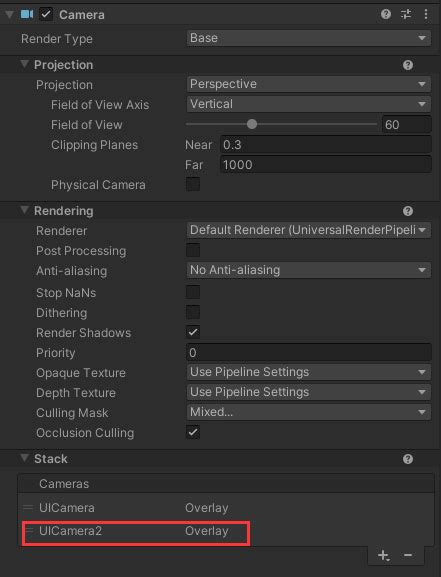This screenshot has height=577, width=441.
Task: Add a camera with the plus button
Action: click(383, 555)
